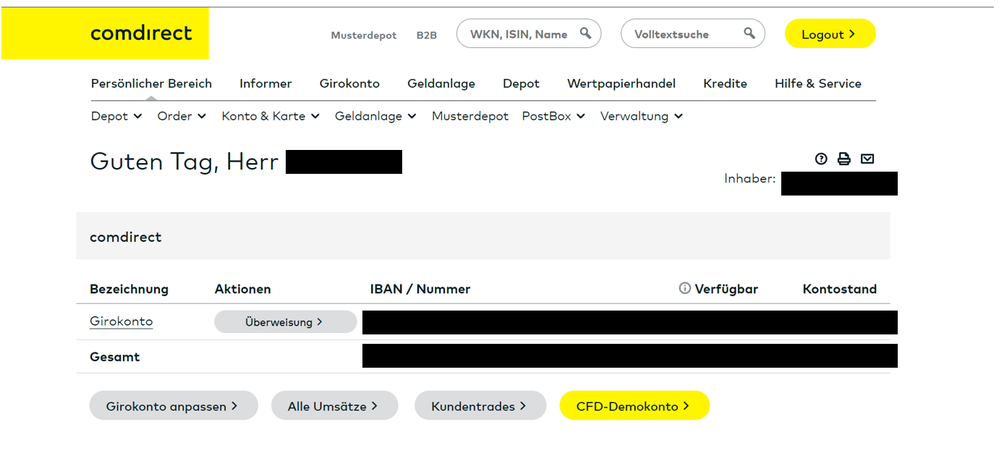The width and height of the screenshot is (999, 454).
Task: Click the magnifier in Volltextsuche field
Action: [749, 33]
